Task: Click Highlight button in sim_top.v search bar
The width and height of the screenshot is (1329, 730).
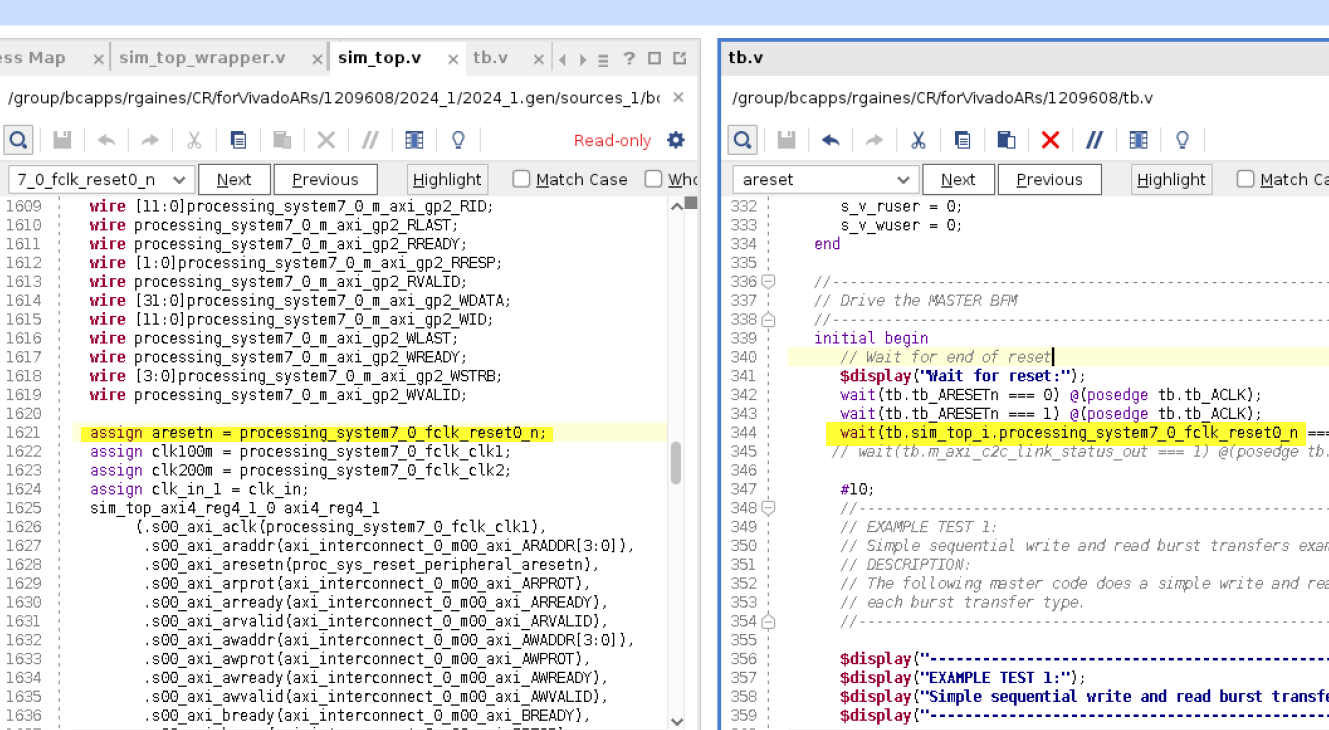Action: 447,180
